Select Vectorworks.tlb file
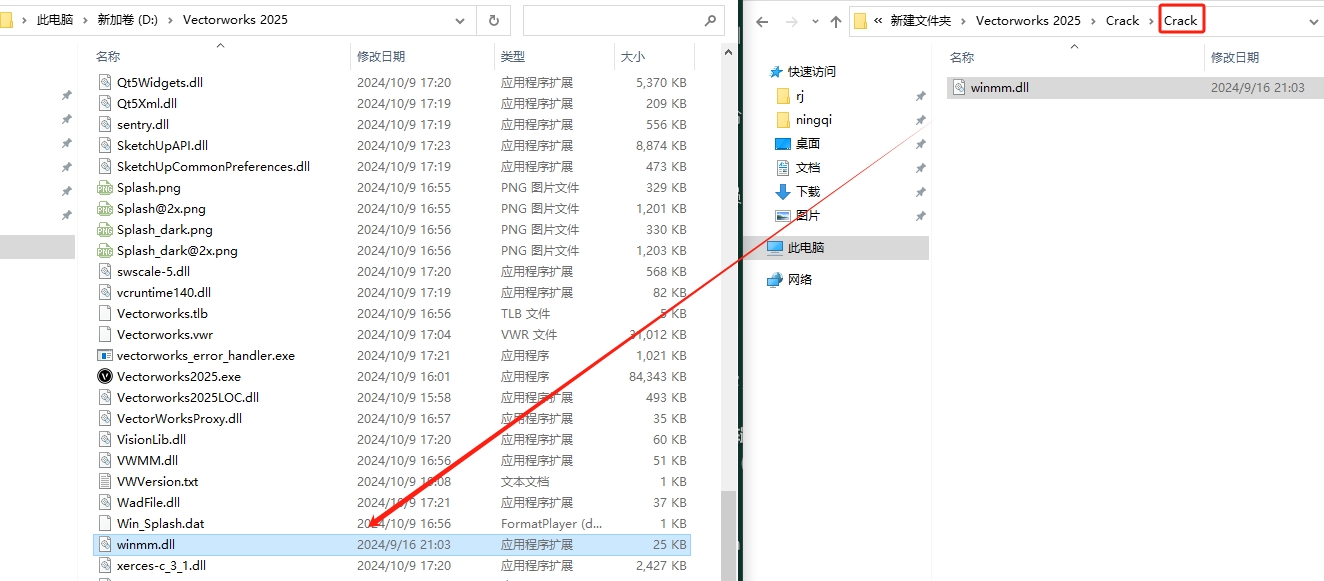 coord(162,313)
